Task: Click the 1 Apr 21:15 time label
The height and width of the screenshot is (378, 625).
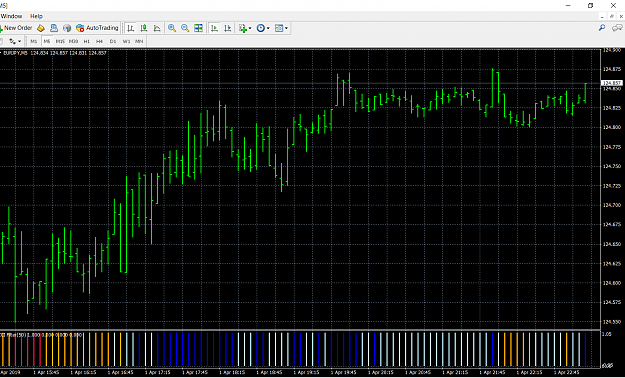Action: (x=455, y=372)
